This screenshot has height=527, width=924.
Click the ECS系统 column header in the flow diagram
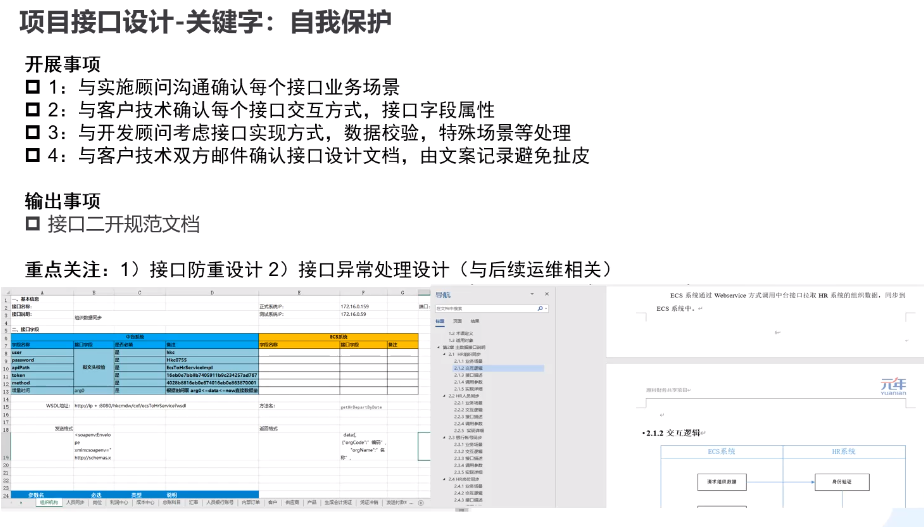(721, 452)
